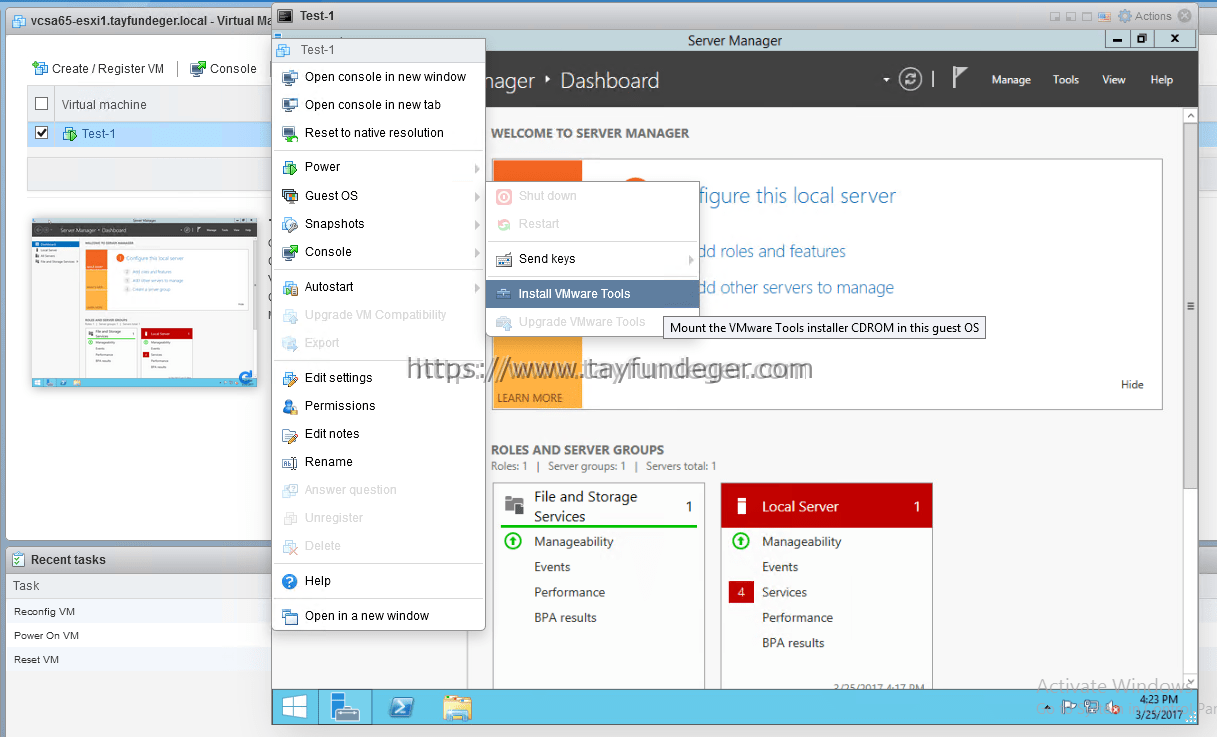Click the 'roles and features' link
The width and height of the screenshot is (1217, 737).
(771, 251)
